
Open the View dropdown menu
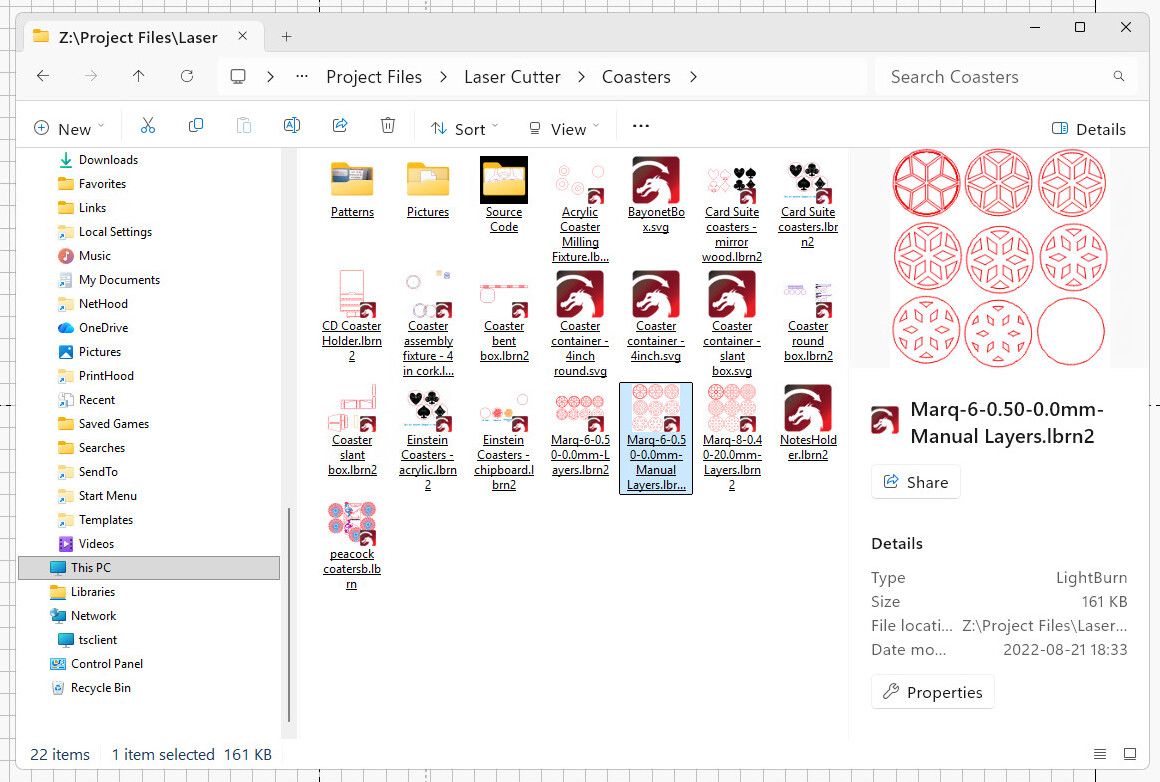564,129
